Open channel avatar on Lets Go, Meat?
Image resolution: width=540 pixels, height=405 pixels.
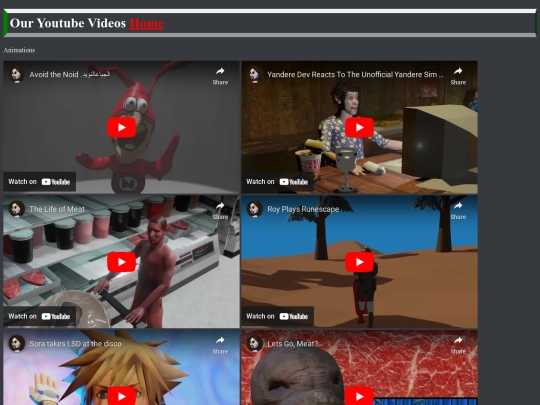click(x=254, y=343)
